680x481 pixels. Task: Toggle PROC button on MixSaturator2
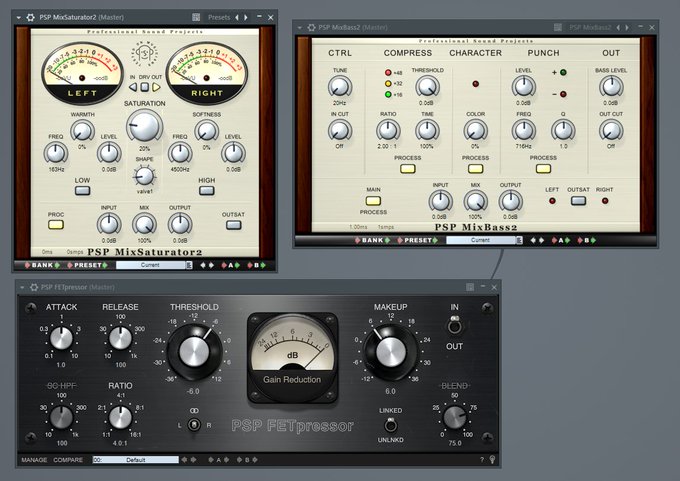(56, 225)
